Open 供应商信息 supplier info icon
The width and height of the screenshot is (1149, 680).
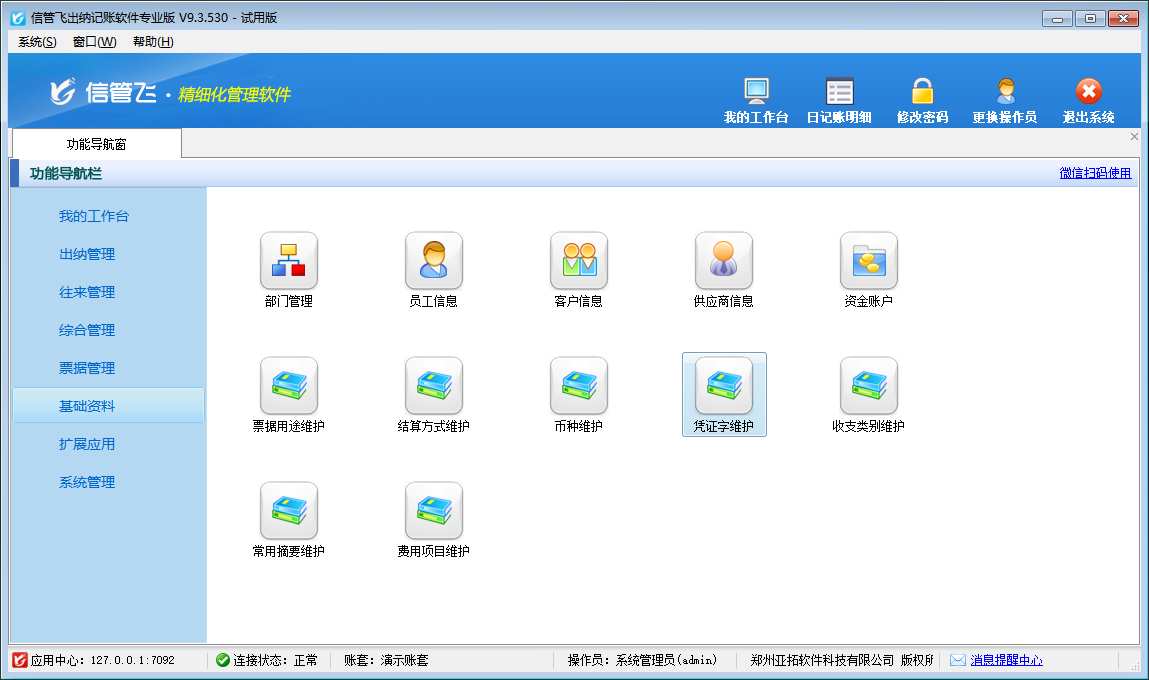click(x=724, y=261)
